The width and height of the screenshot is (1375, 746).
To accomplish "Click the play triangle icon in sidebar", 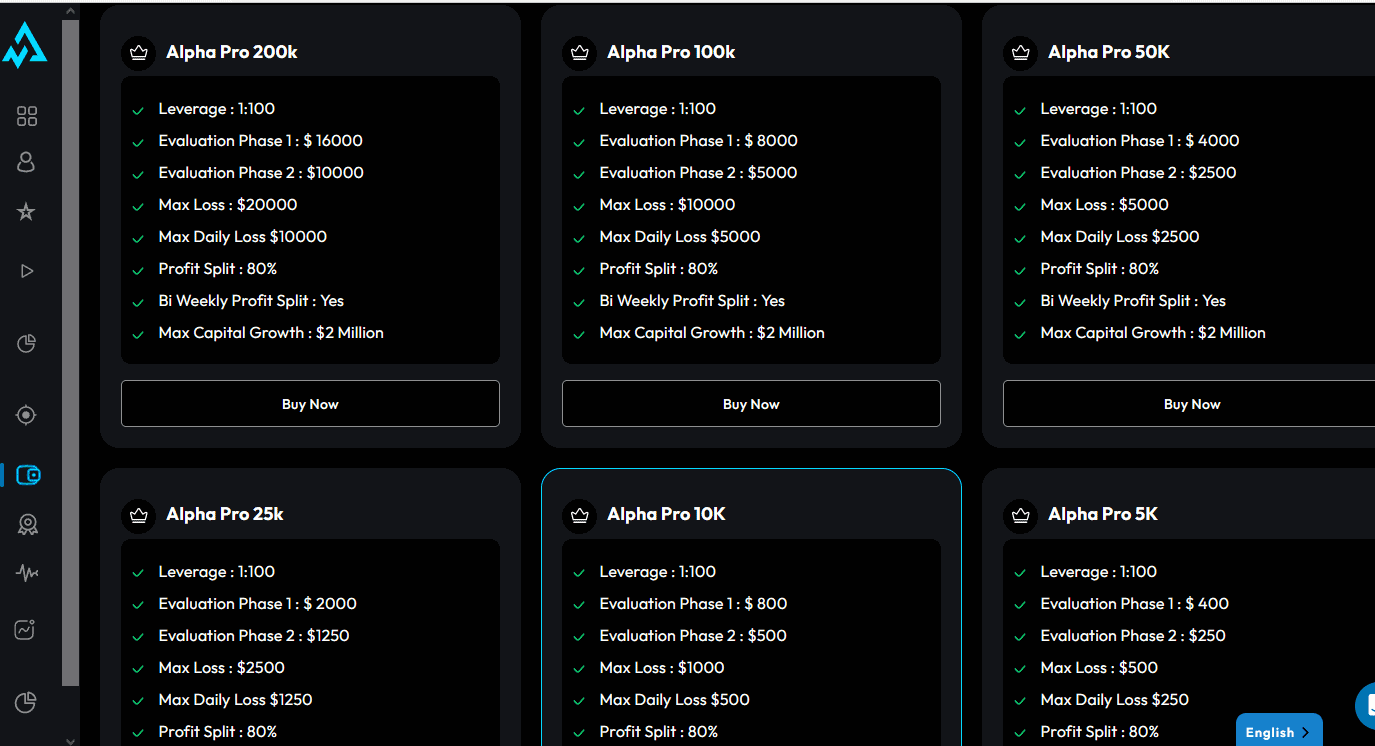I will coord(27,271).
